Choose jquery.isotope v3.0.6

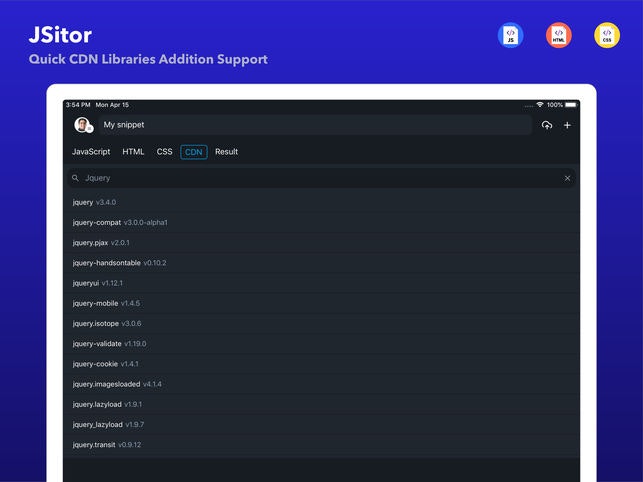coord(321,323)
